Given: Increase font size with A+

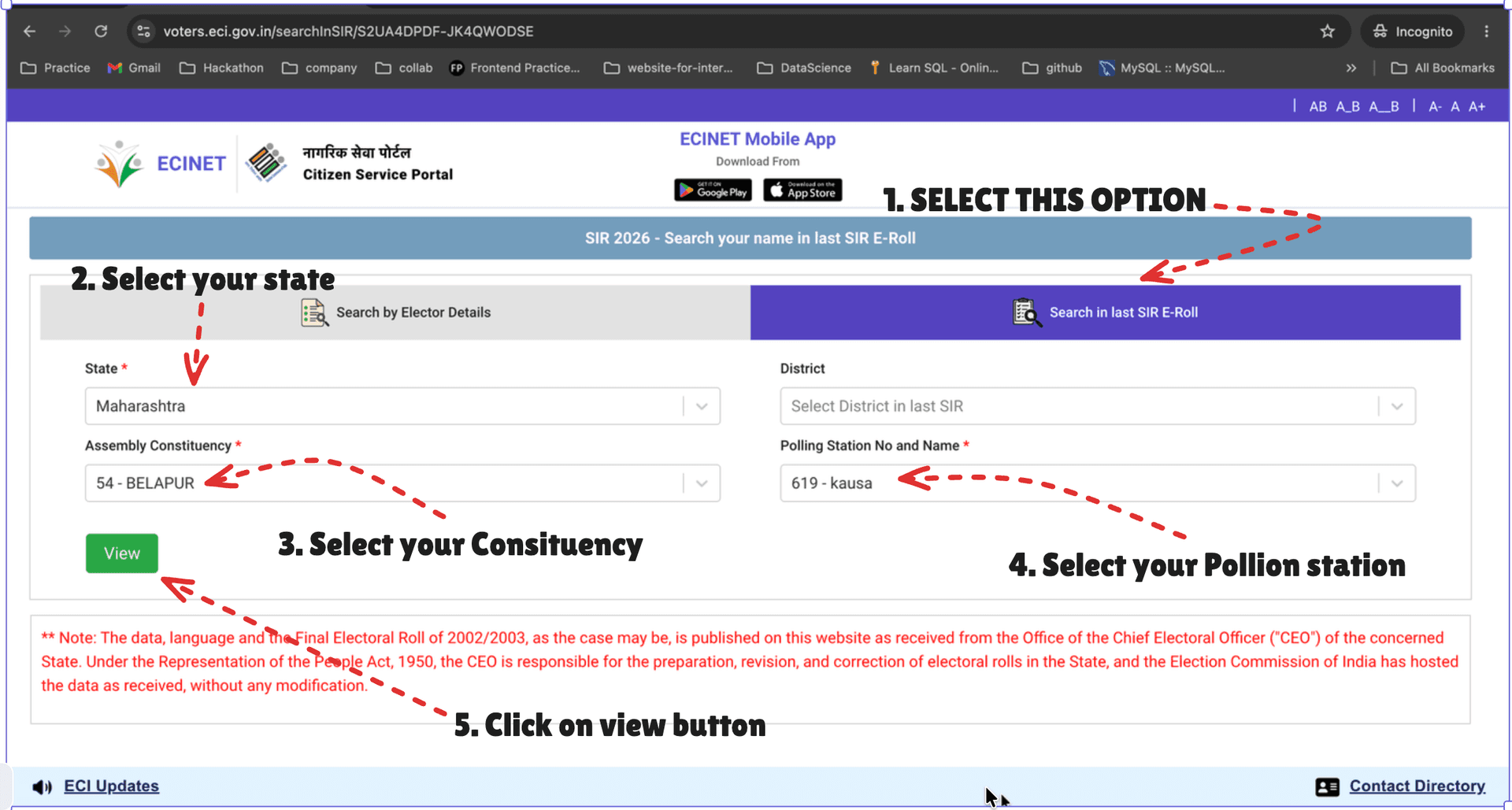Looking at the screenshot, I should pos(1477,106).
